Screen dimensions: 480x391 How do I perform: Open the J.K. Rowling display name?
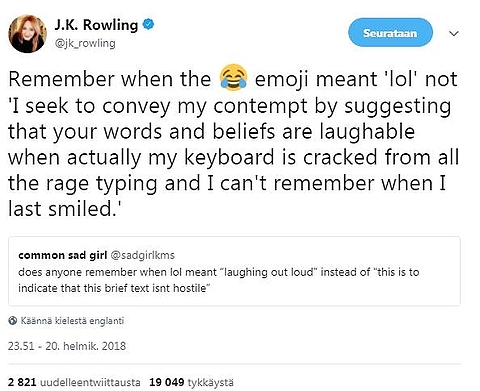click(96, 25)
